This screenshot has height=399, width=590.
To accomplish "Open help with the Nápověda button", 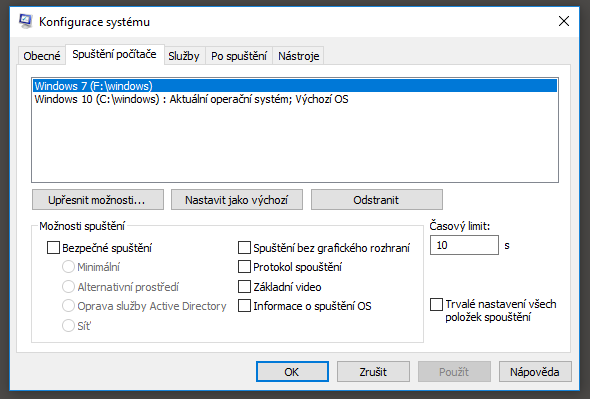I will tap(535, 372).
